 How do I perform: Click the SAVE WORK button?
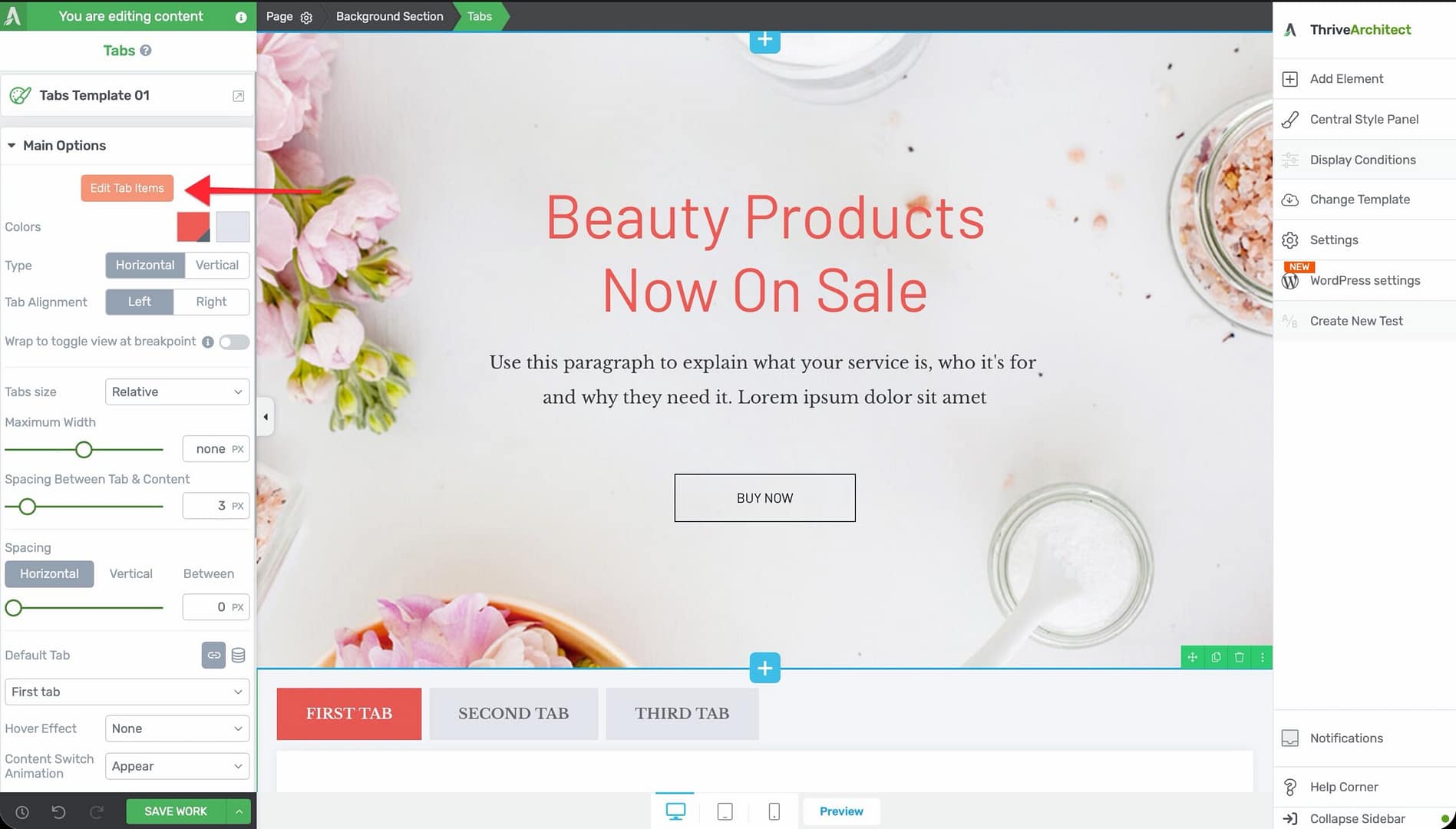176,811
